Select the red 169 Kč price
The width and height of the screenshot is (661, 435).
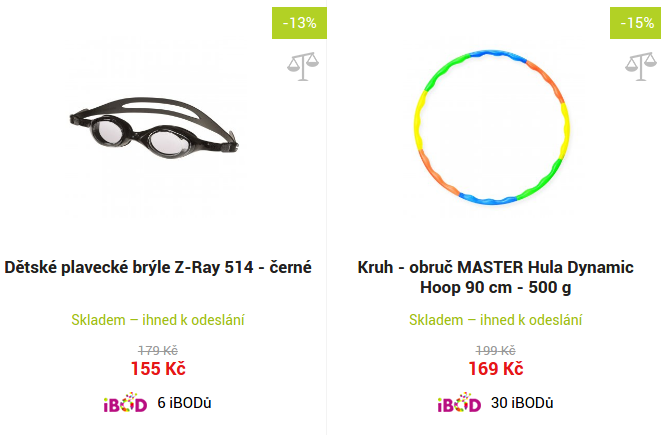[496, 369]
